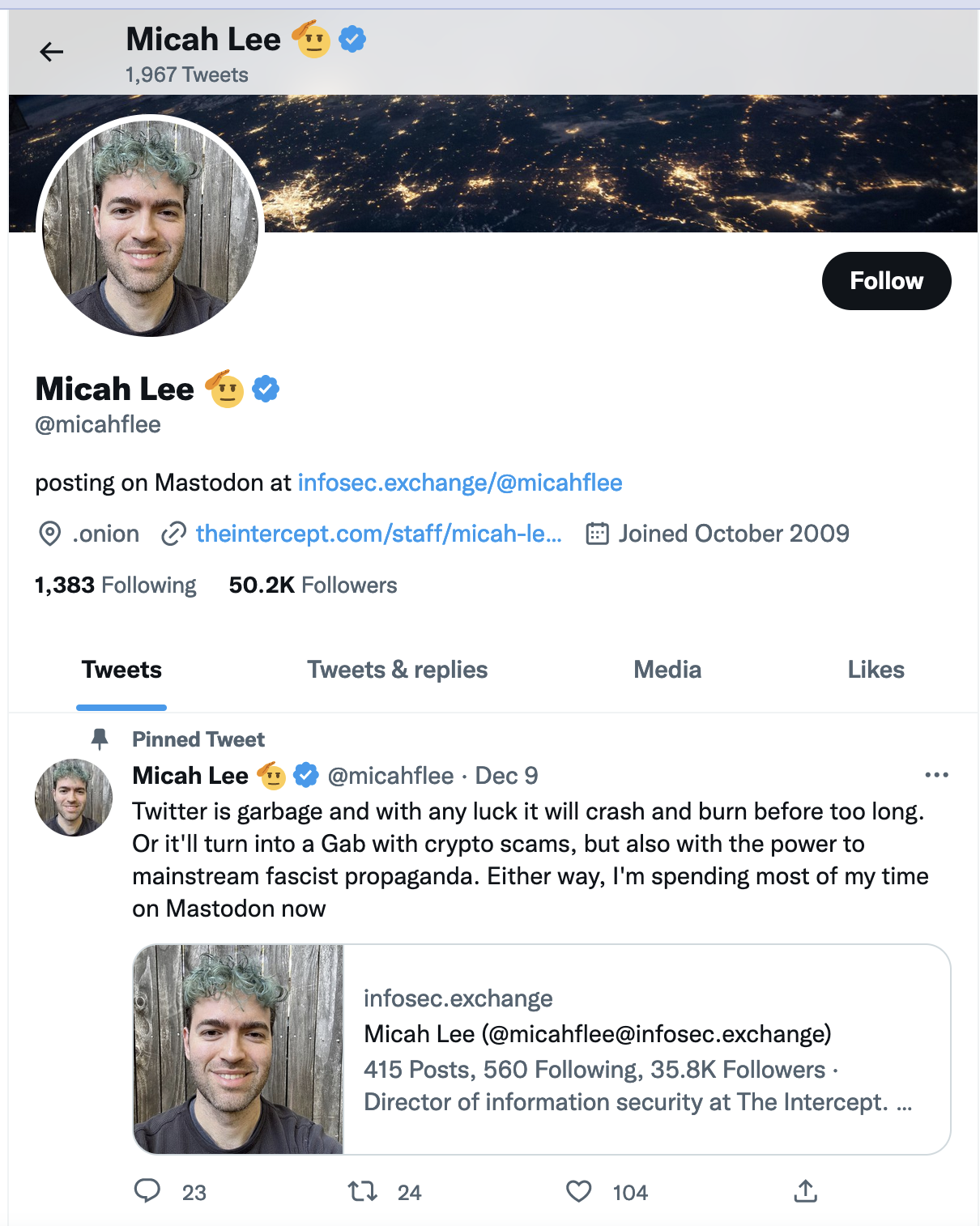The image size is (980, 1226).
Task: Click the pinned tweet pin icon
Action: click(x=100, y=738)
